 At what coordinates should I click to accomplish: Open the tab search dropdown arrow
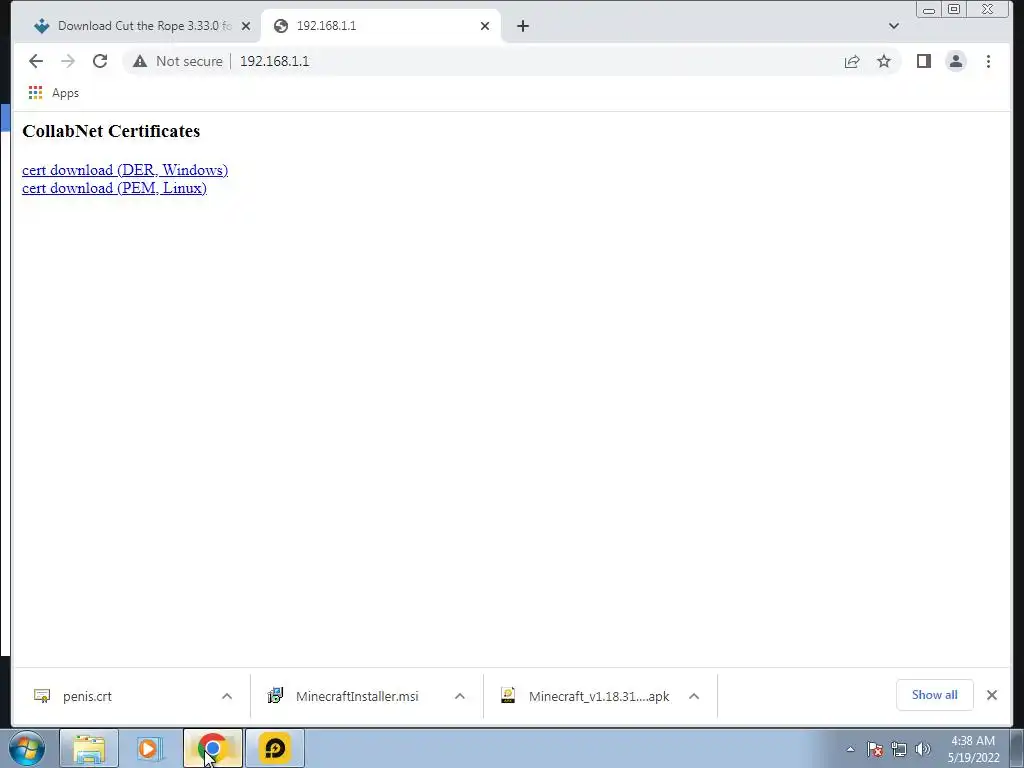tap(894, 26)
